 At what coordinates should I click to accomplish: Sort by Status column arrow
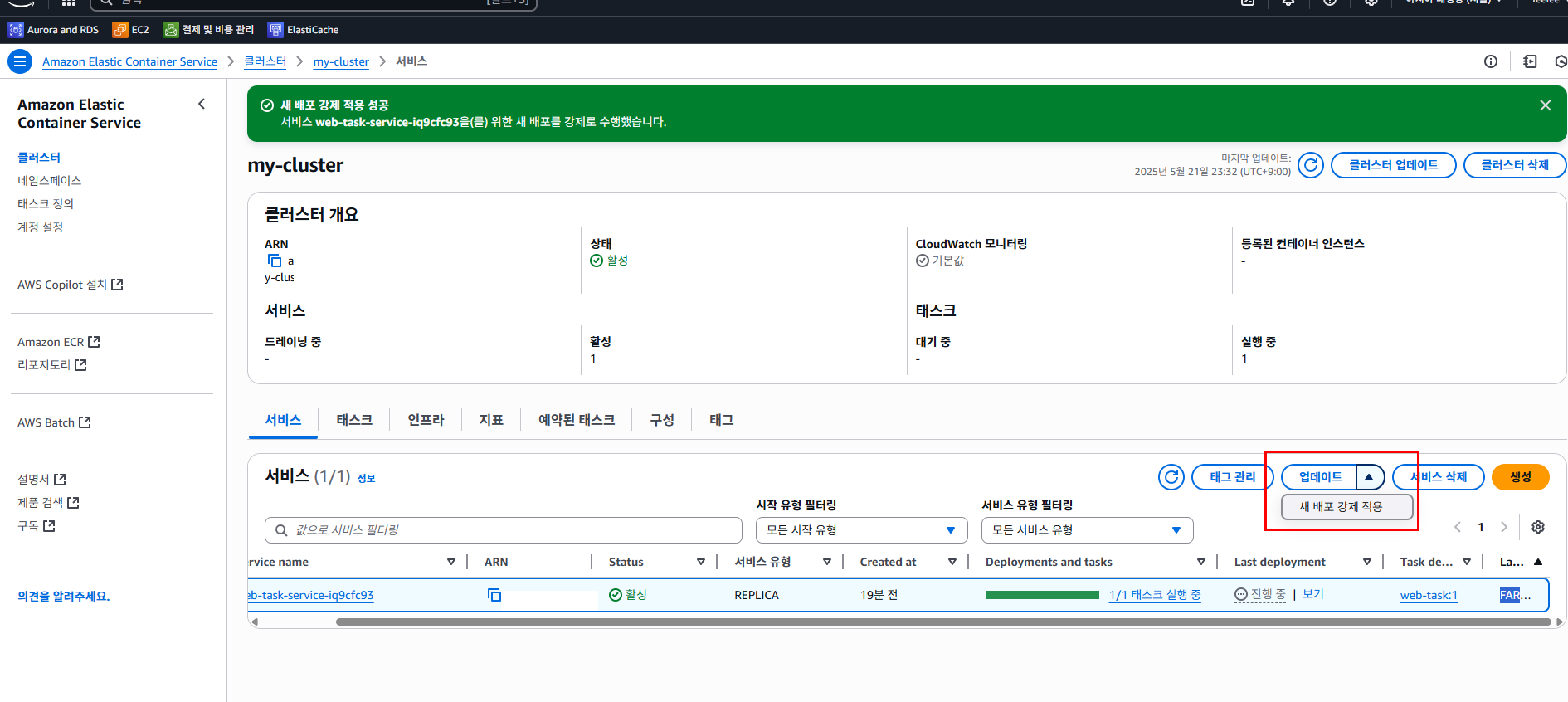(x=701, y=563)
